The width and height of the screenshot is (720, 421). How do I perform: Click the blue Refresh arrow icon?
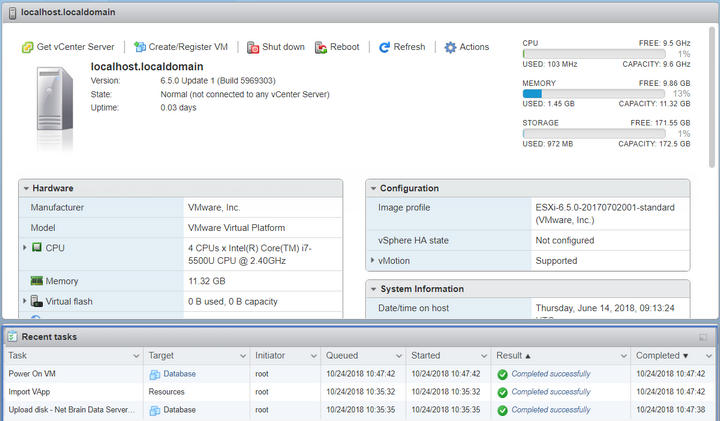(384, 47)
